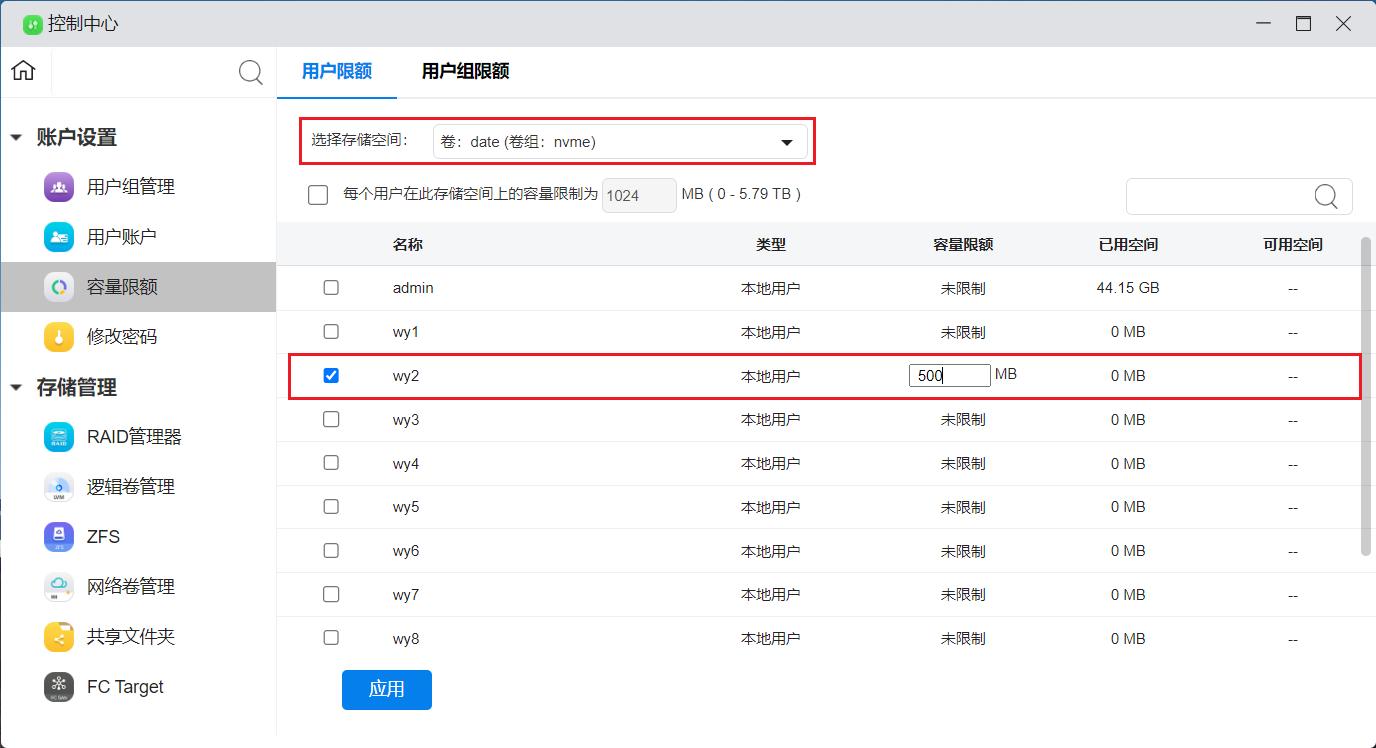Open the 选择存储空间 volume dropdown

622,141
